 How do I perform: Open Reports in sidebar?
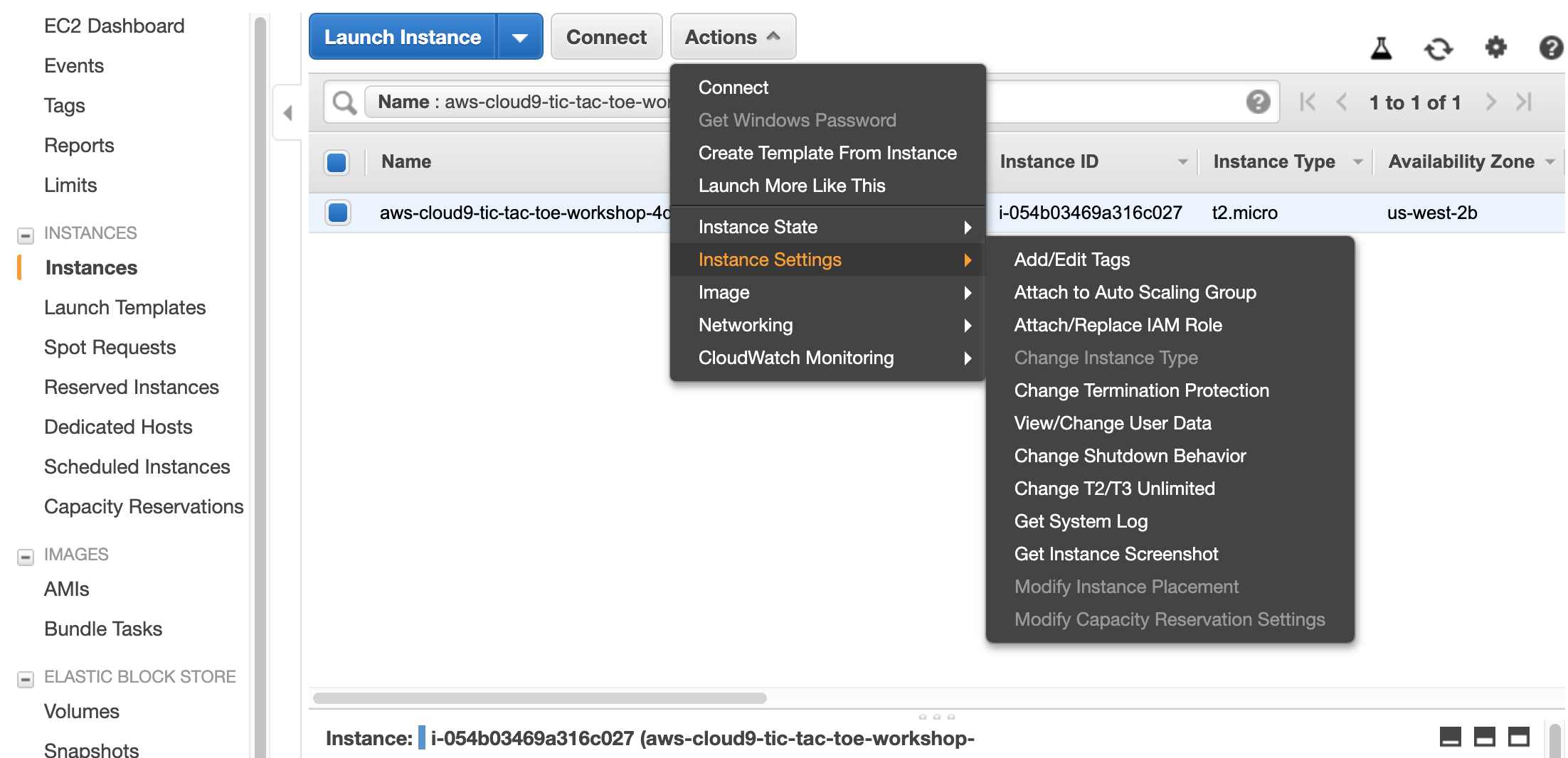79,146
